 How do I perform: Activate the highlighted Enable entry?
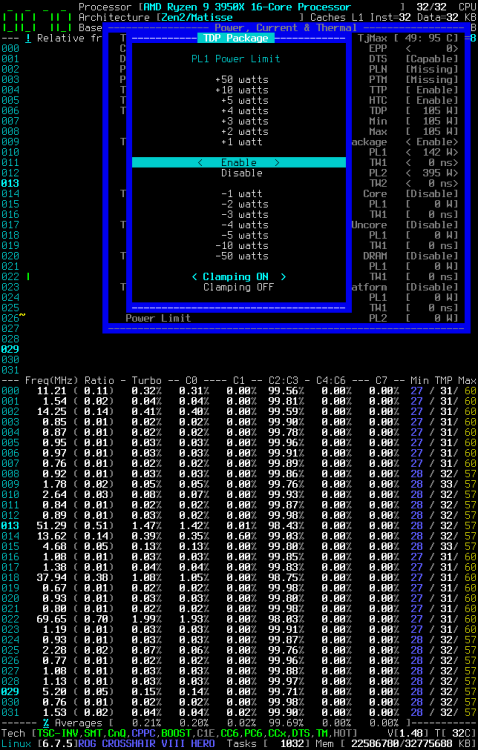[239, 163]
